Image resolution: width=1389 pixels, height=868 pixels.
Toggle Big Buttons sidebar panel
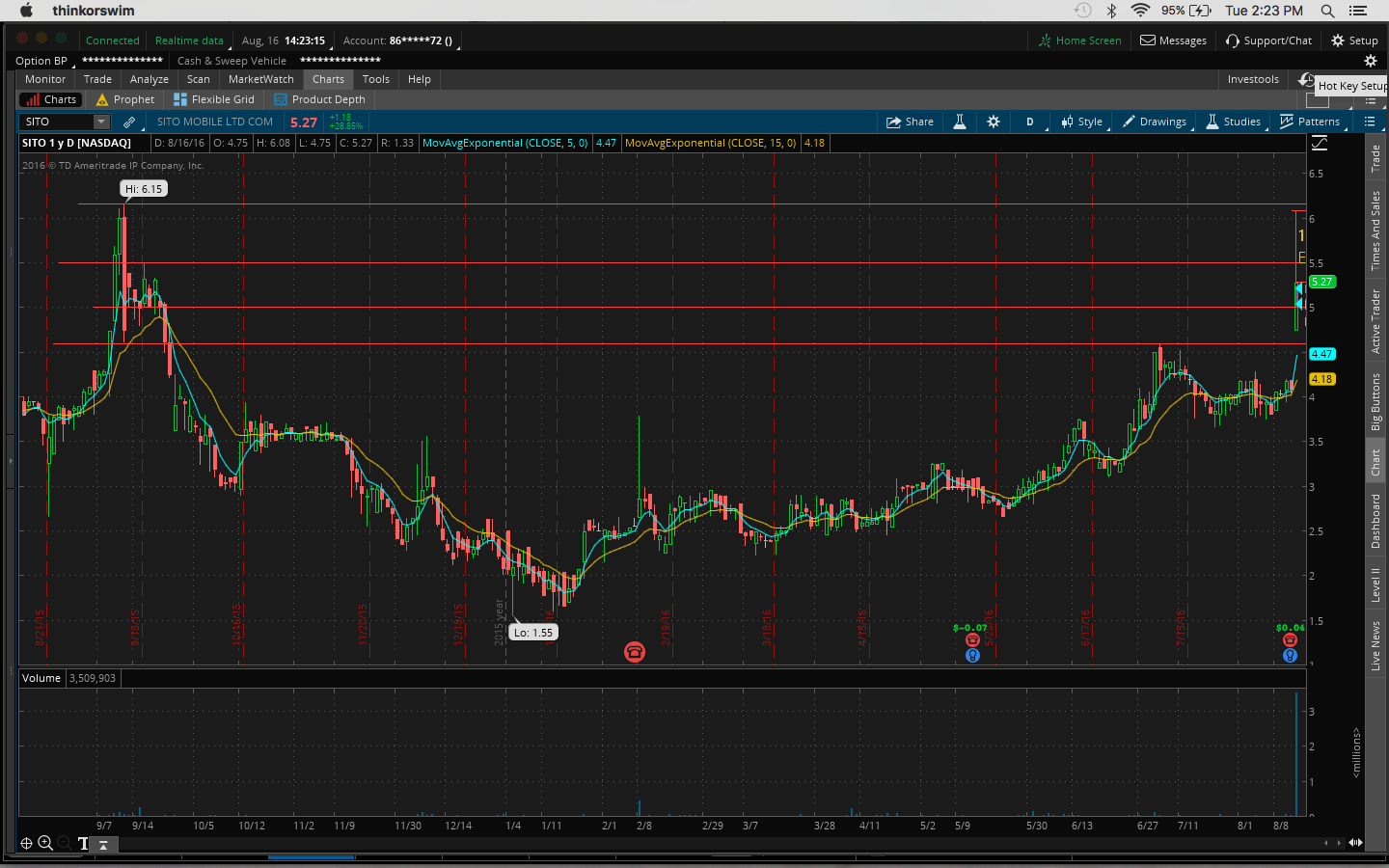[1376, 401]
